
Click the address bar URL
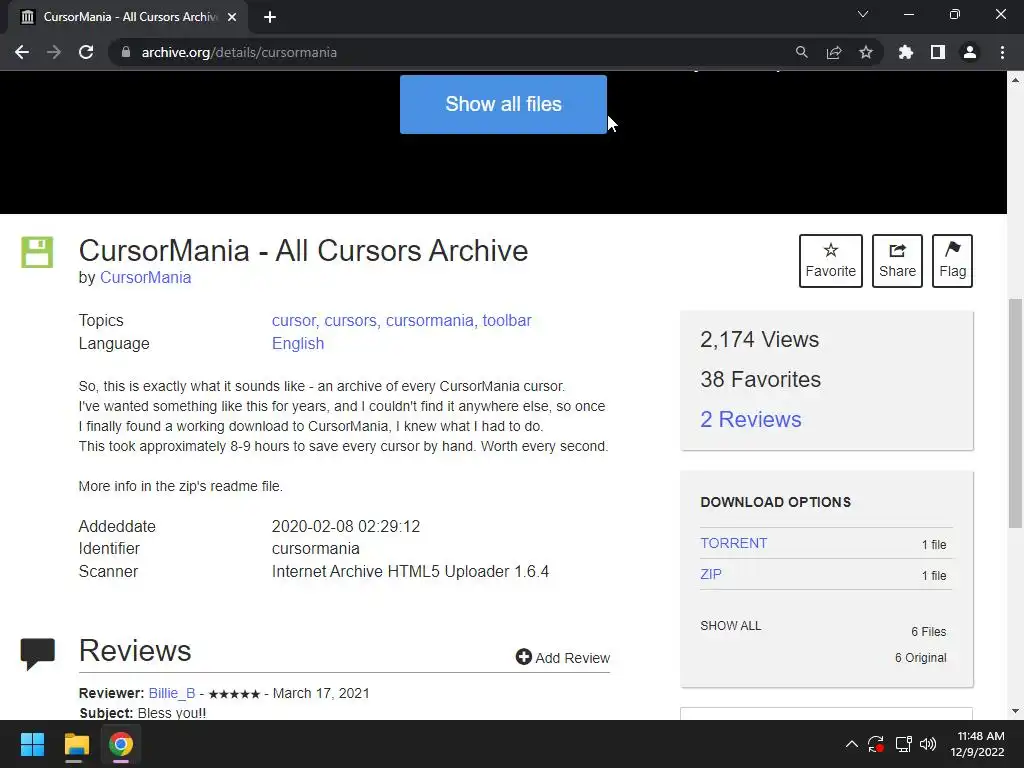(x=239, y=52)
